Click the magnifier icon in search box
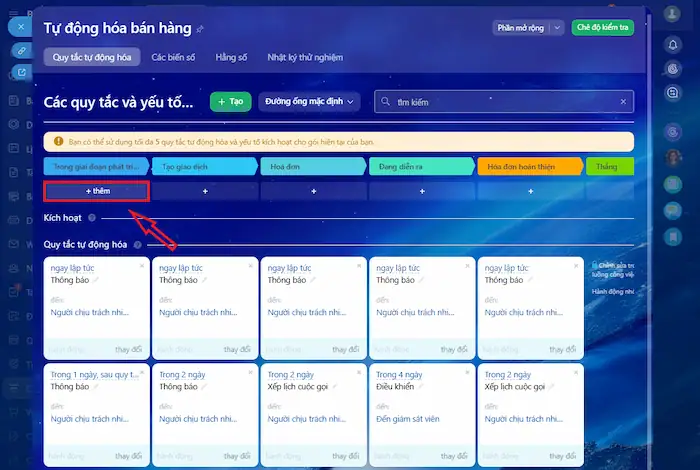This screenshot has width=700, height=470. (385, 102)
